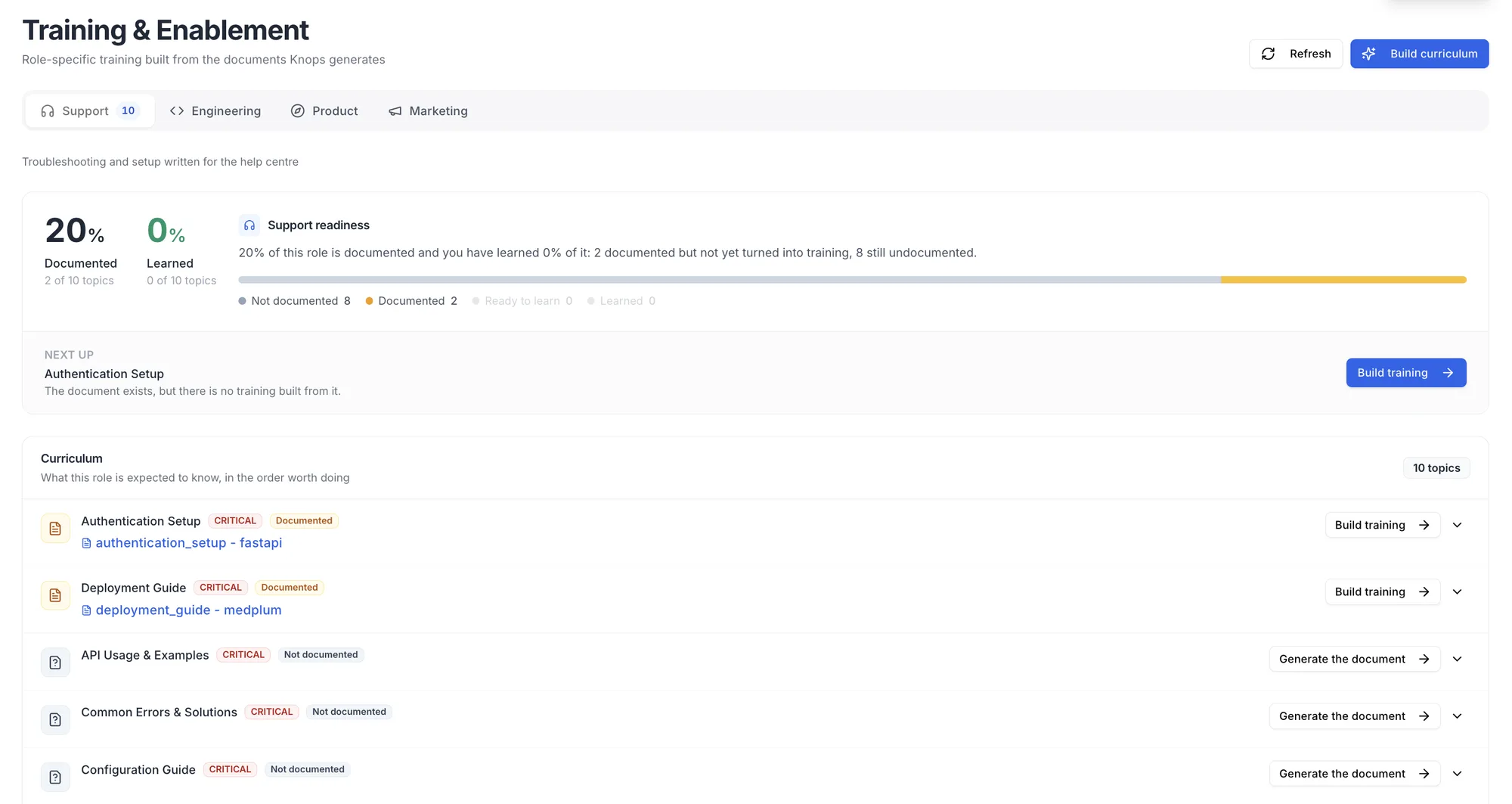Expand the API Usage & Examples chevron
The height and width of the screenshot is (804, 1512).
pos(1457,659)
